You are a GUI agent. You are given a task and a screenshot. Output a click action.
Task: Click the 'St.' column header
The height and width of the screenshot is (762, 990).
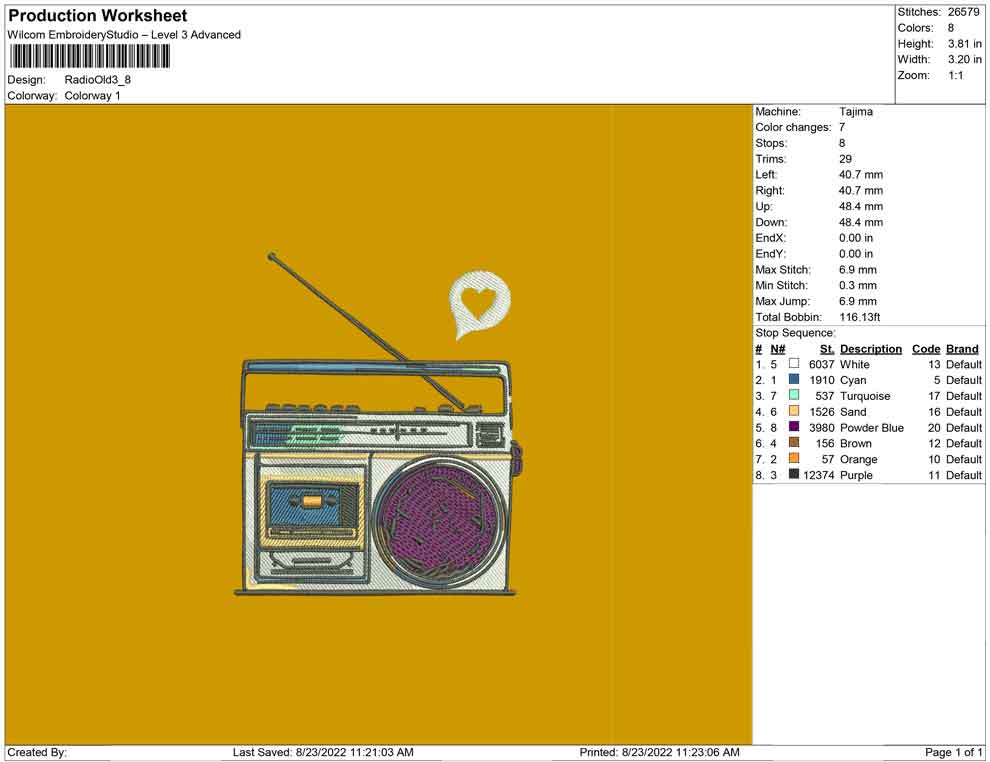[x=827, y=348]
